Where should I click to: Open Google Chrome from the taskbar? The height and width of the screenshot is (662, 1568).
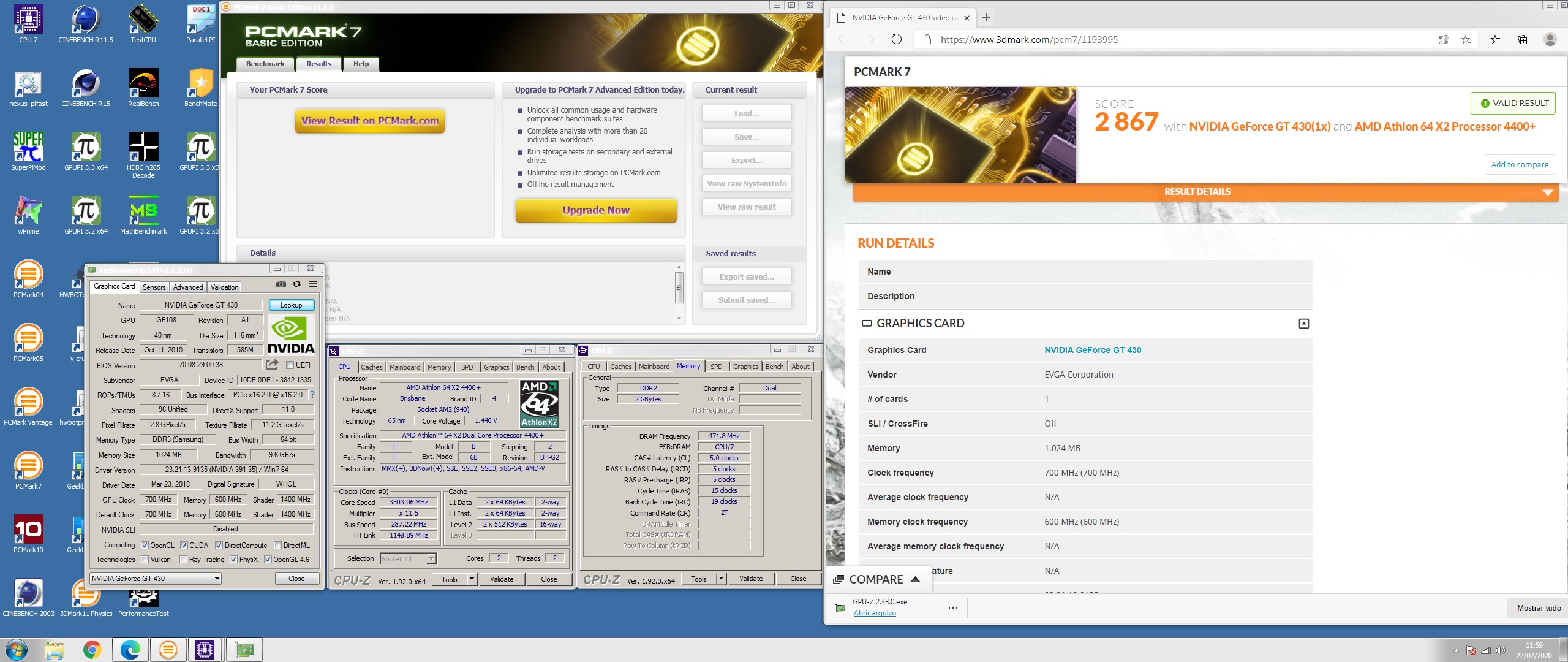coord(92,650)
